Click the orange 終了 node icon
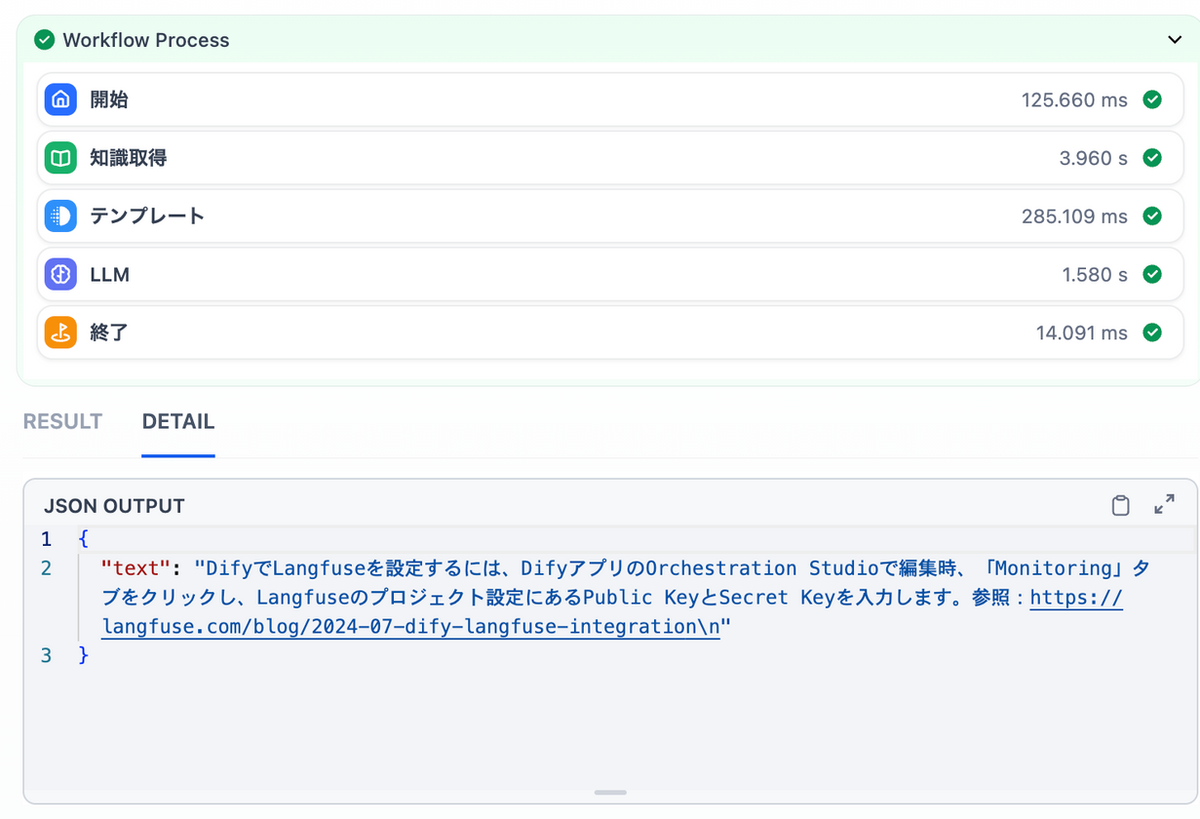Screen dimensions: 1200x819 (x=61, y=332)
